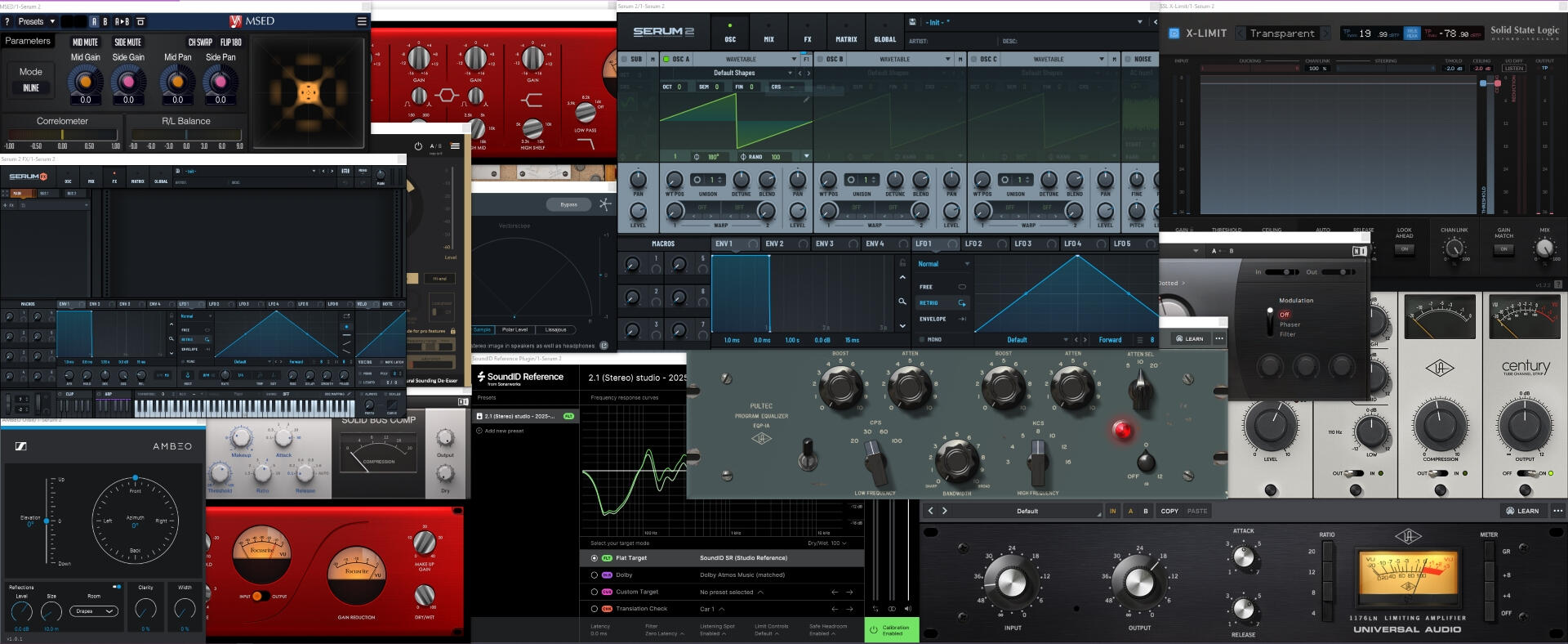This screenshot has height=644, width=1568.
Task: Click the speaker volume icon in SoundID Reference
Action: (x=907, y=609)
